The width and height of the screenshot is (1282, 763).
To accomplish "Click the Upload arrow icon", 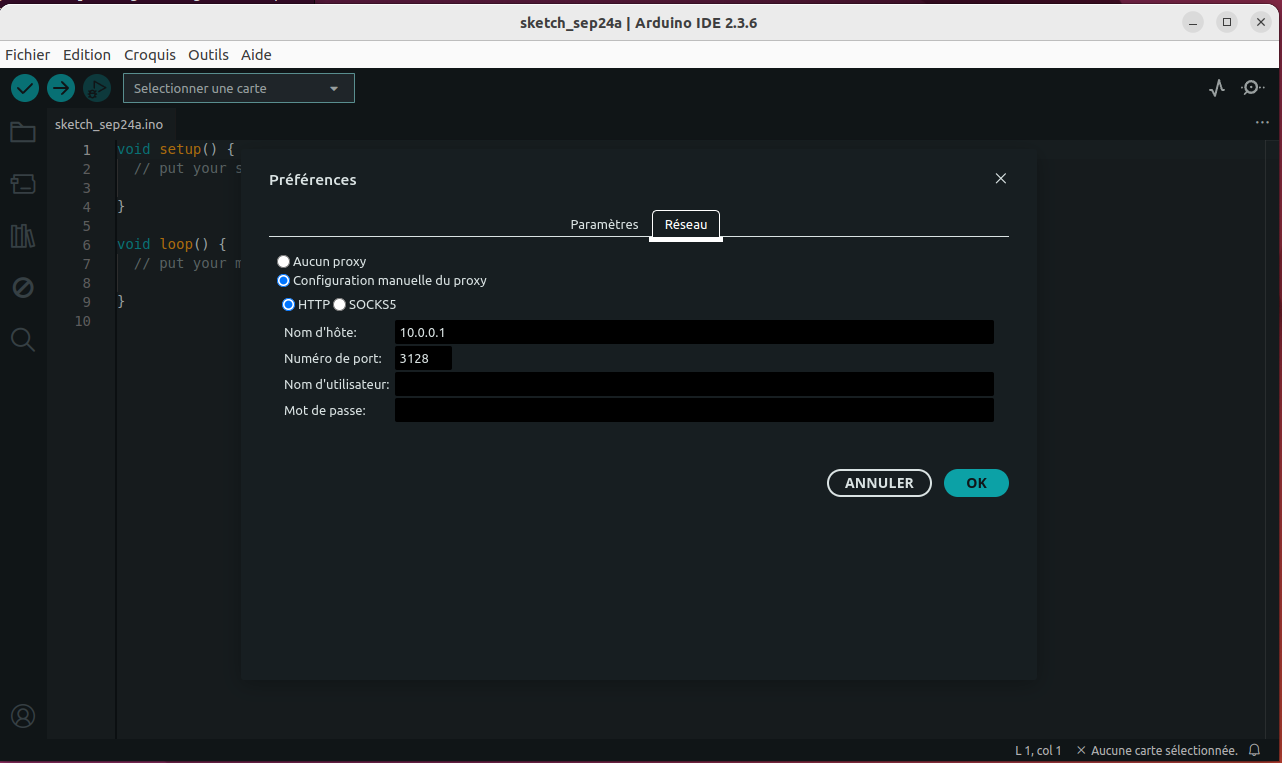I will tap(61, 88).
